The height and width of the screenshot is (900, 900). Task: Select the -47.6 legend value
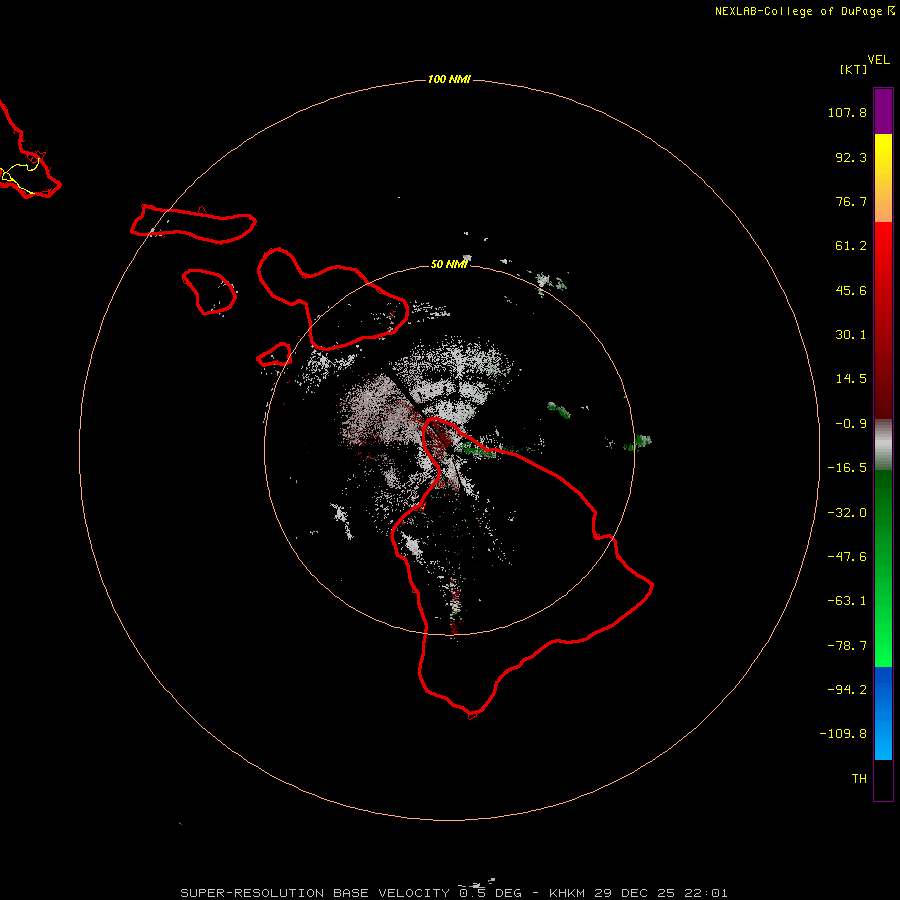coord(847,557)
